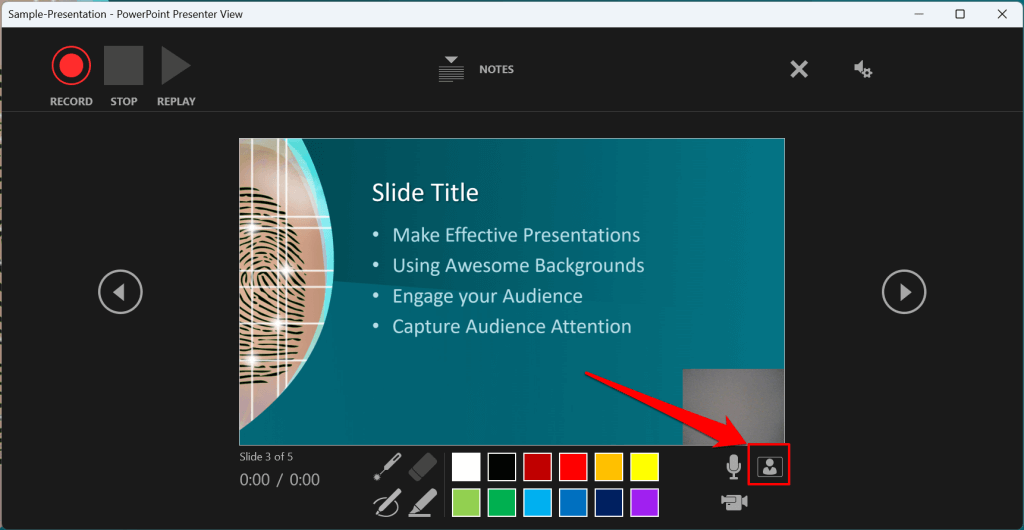Maximize the Presenter View window
The image size is (1024, 530).
click(960, 14)
